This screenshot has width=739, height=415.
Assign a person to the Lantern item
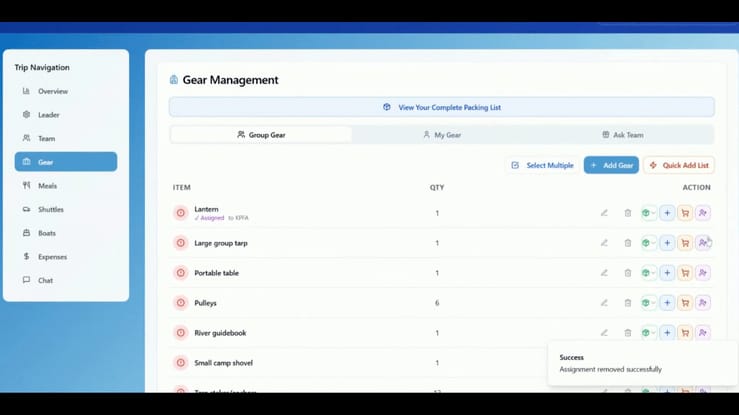coord(703,213)
